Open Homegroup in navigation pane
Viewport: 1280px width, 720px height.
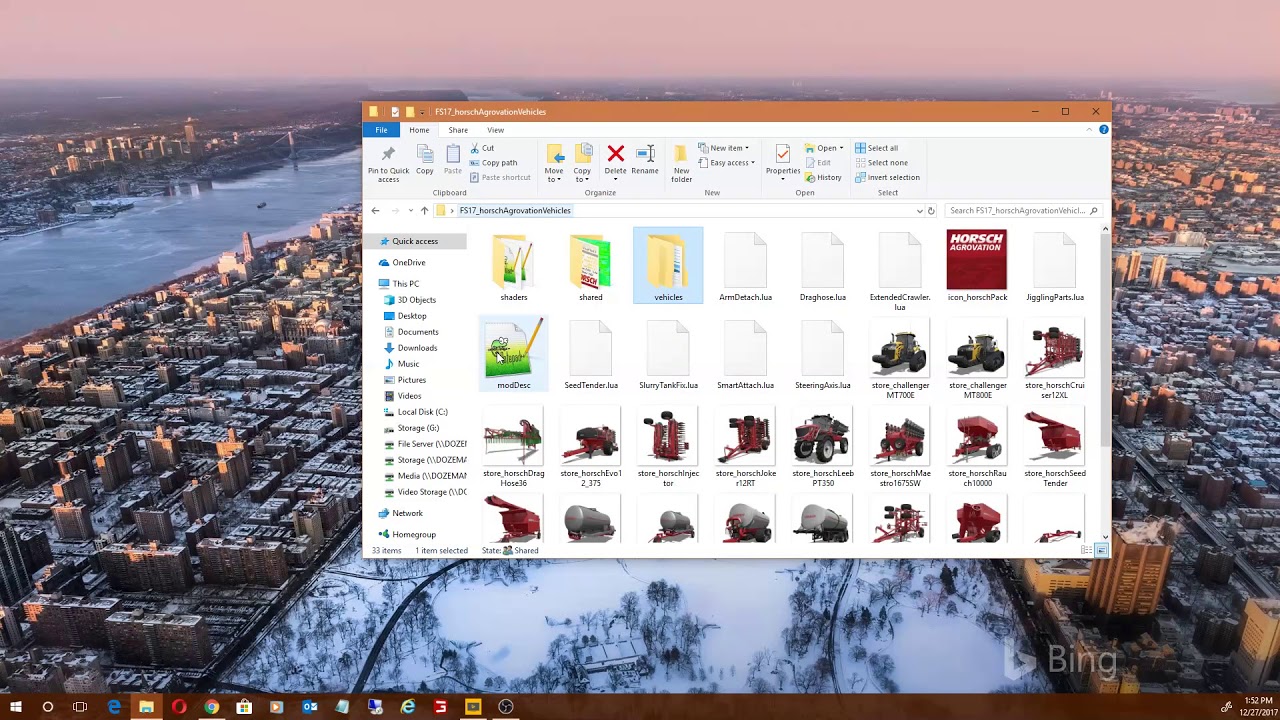click(413, 535)
